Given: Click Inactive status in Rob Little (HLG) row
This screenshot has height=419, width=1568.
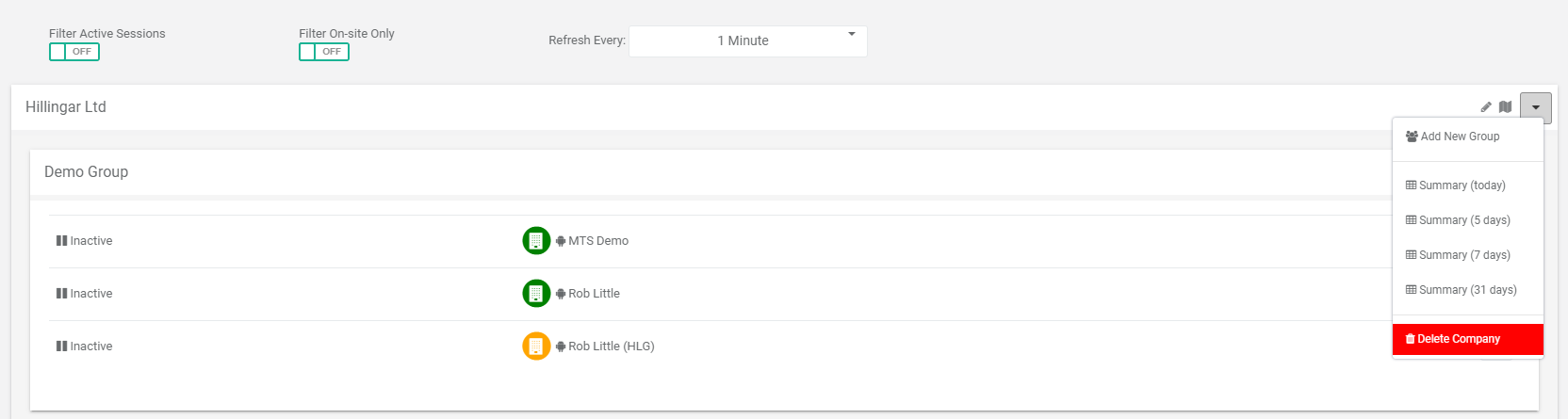Looking at the screenshot, I should pyautogui.click(x=91, y=346).
